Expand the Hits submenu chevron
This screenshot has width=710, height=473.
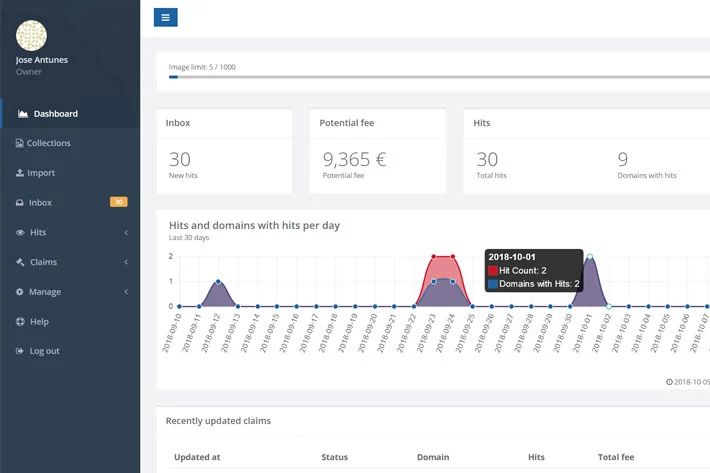point(126,232)
